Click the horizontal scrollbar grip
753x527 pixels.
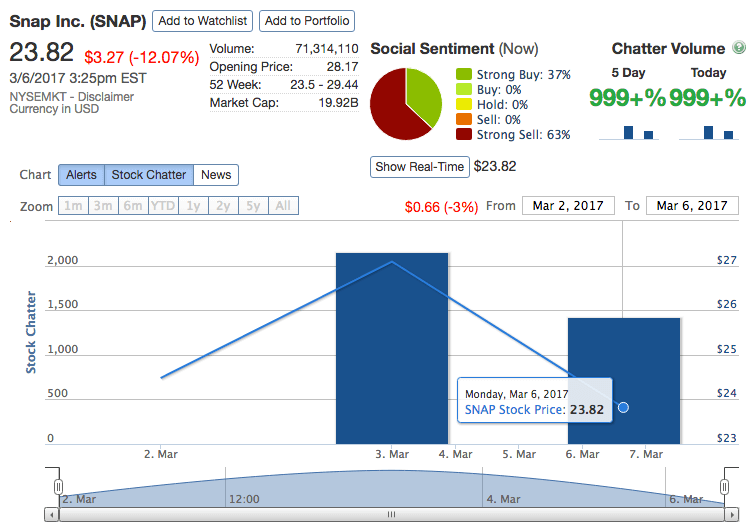point(391,515)
